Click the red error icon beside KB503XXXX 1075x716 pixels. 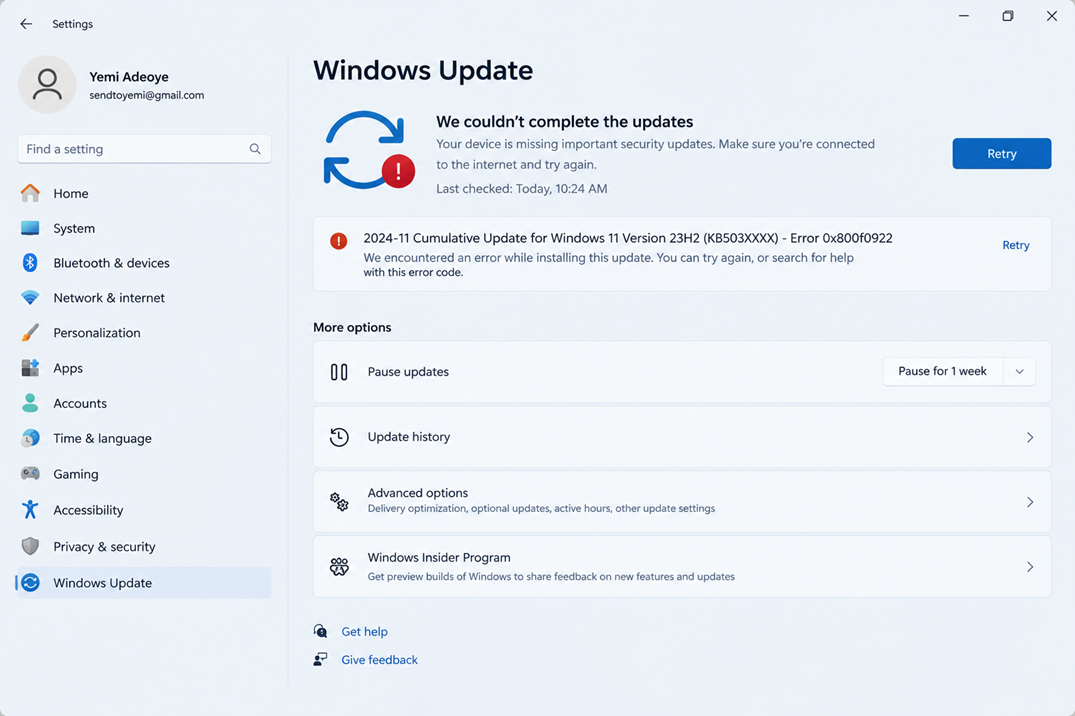[339, 241]
